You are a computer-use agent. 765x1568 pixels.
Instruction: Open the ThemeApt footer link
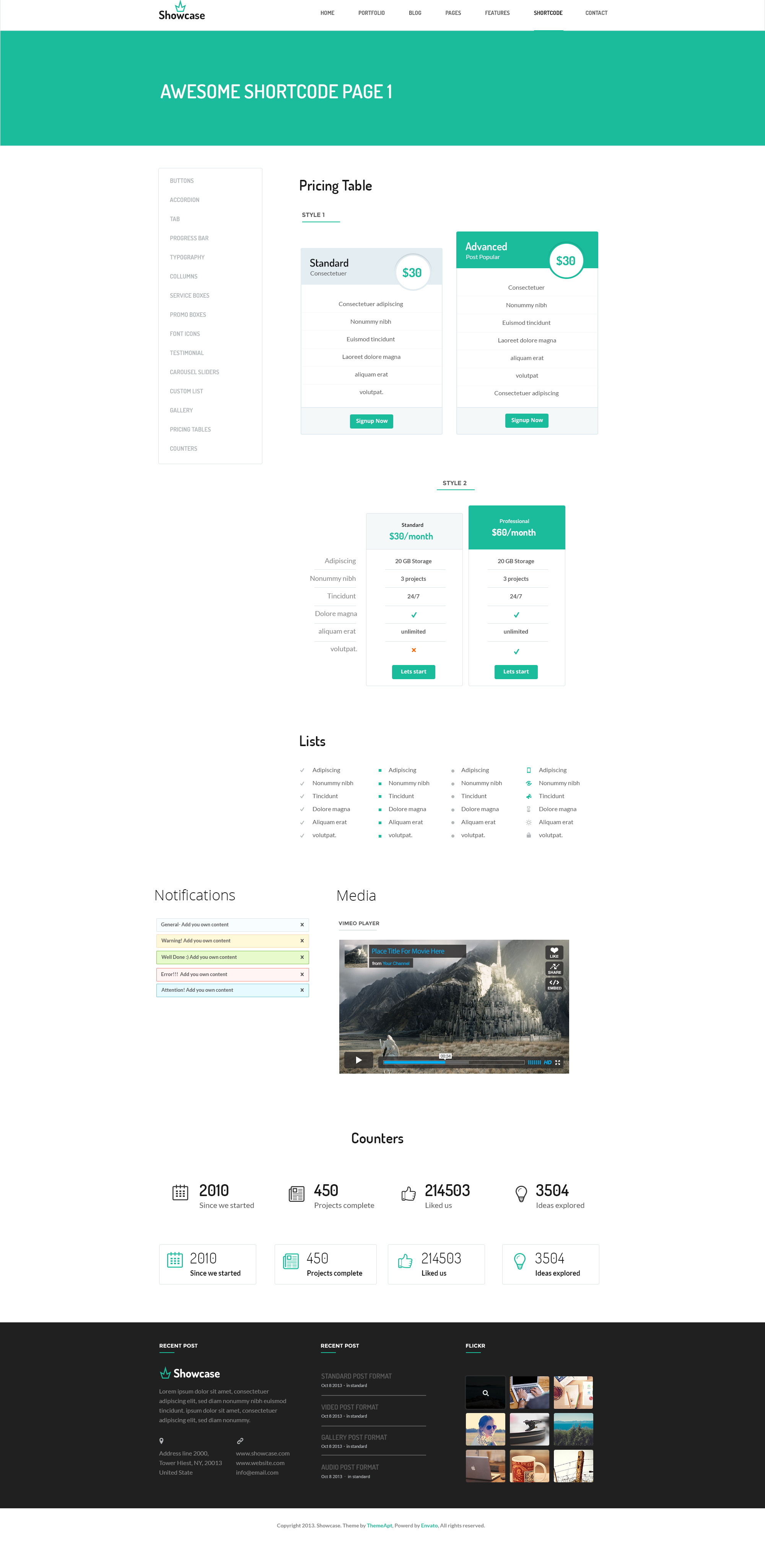point(379,1526)
